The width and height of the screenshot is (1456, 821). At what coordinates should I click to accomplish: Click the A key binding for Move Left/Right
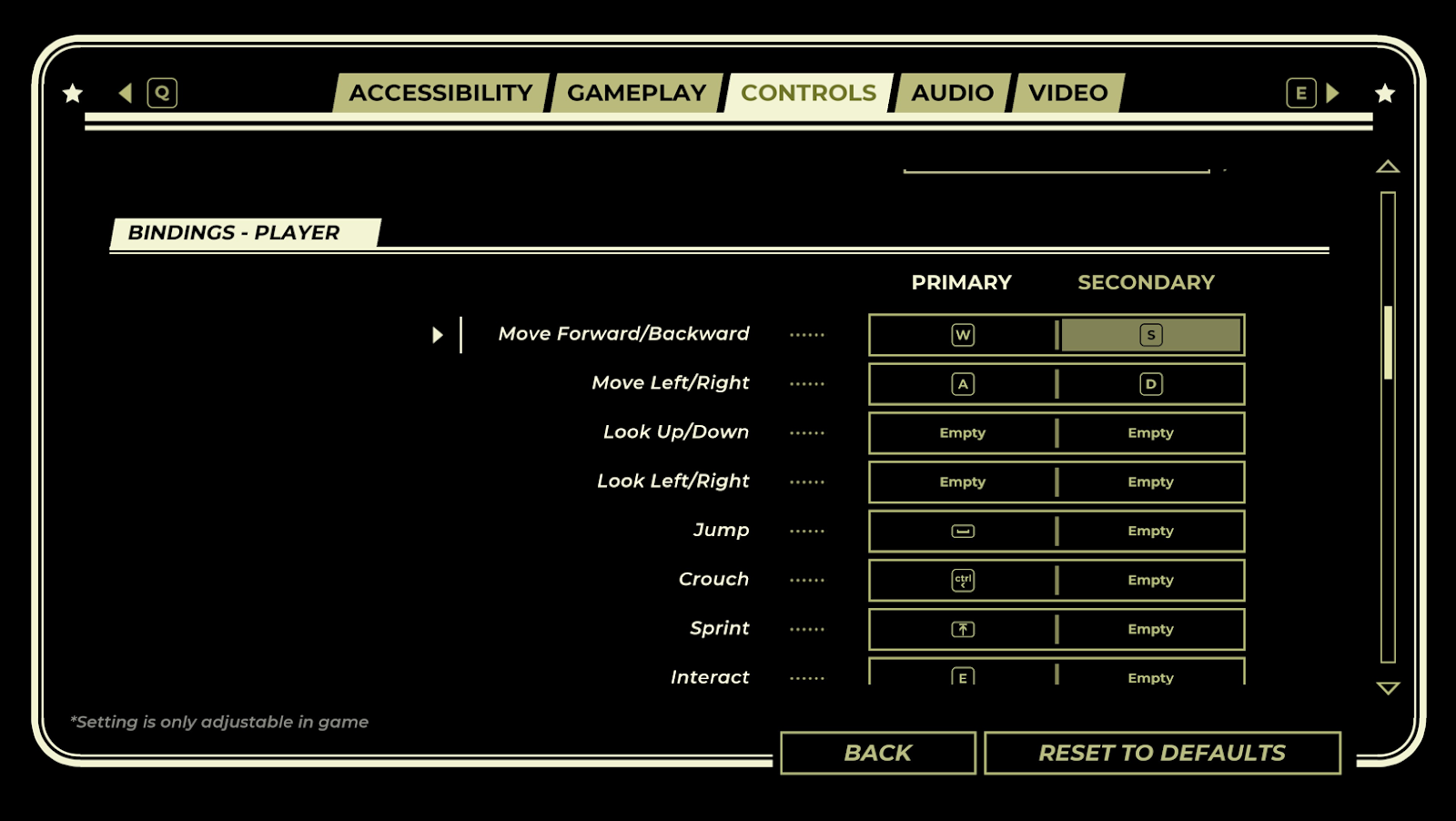click(x=962, y=384)
